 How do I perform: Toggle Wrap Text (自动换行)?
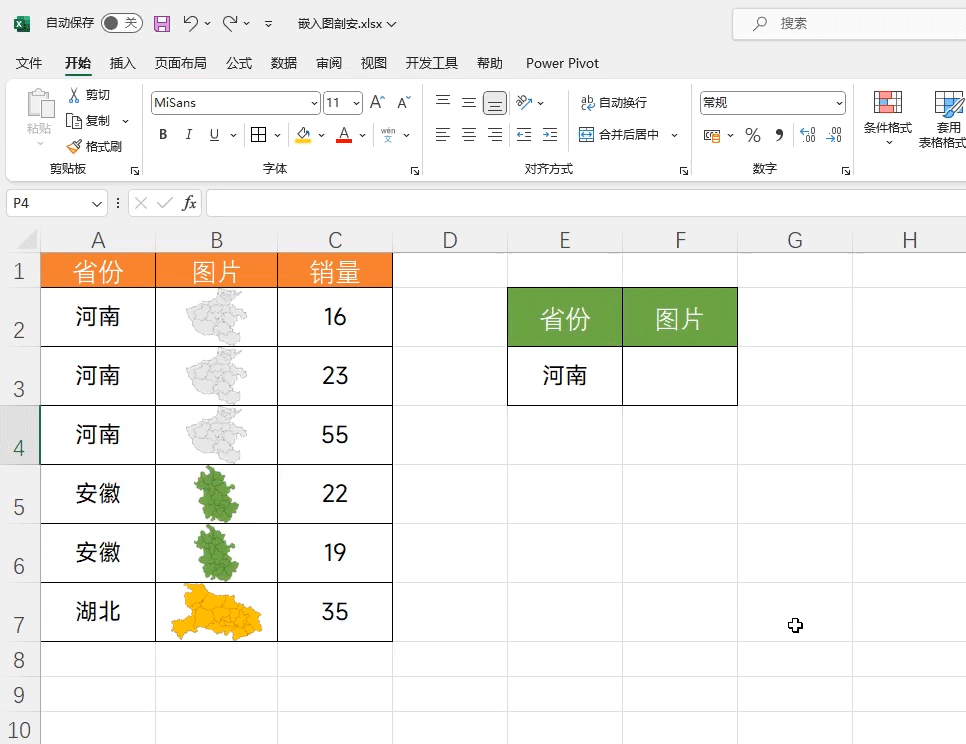click(x=614, y=103)
